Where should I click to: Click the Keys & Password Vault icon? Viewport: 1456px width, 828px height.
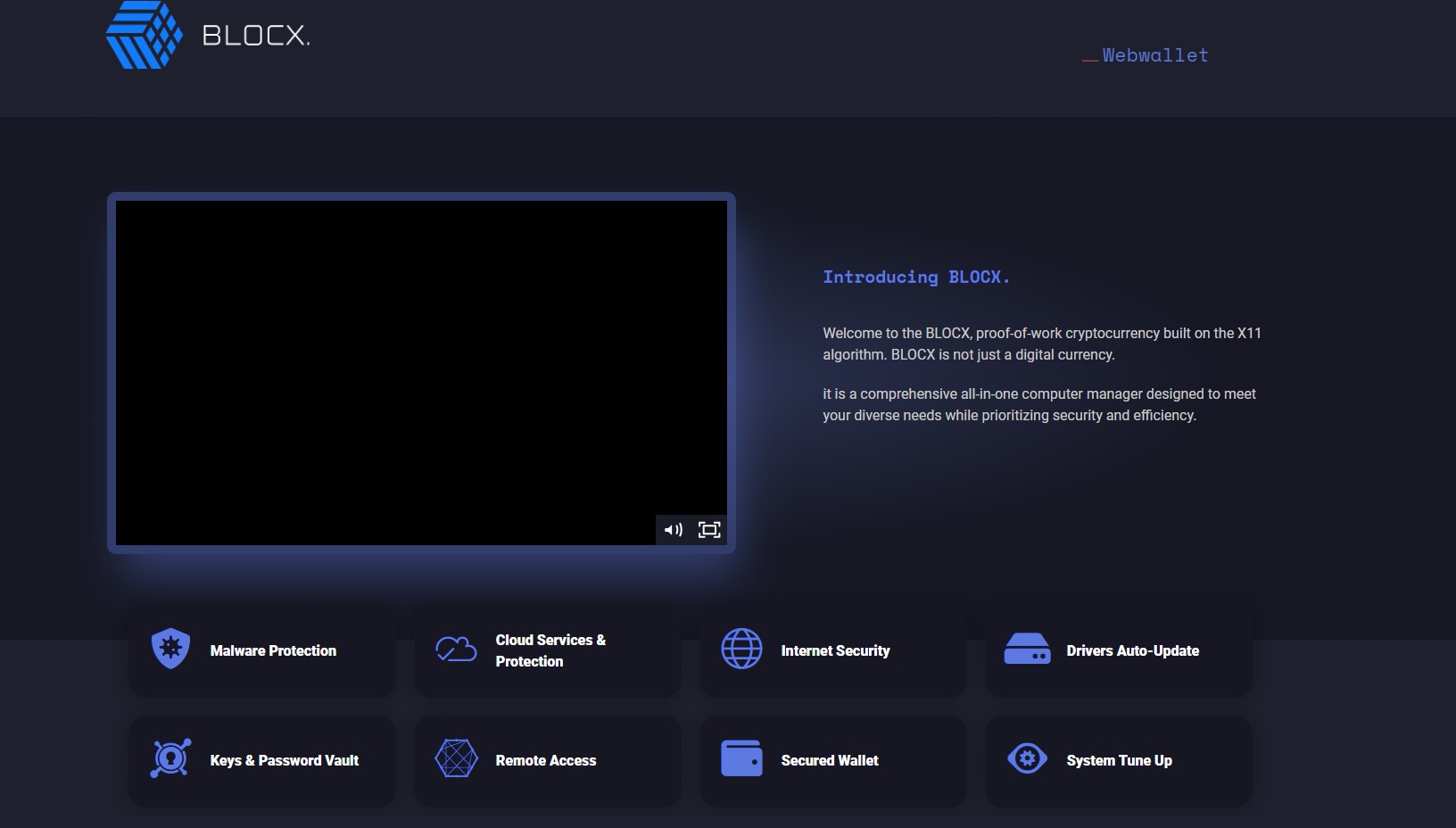170,758
